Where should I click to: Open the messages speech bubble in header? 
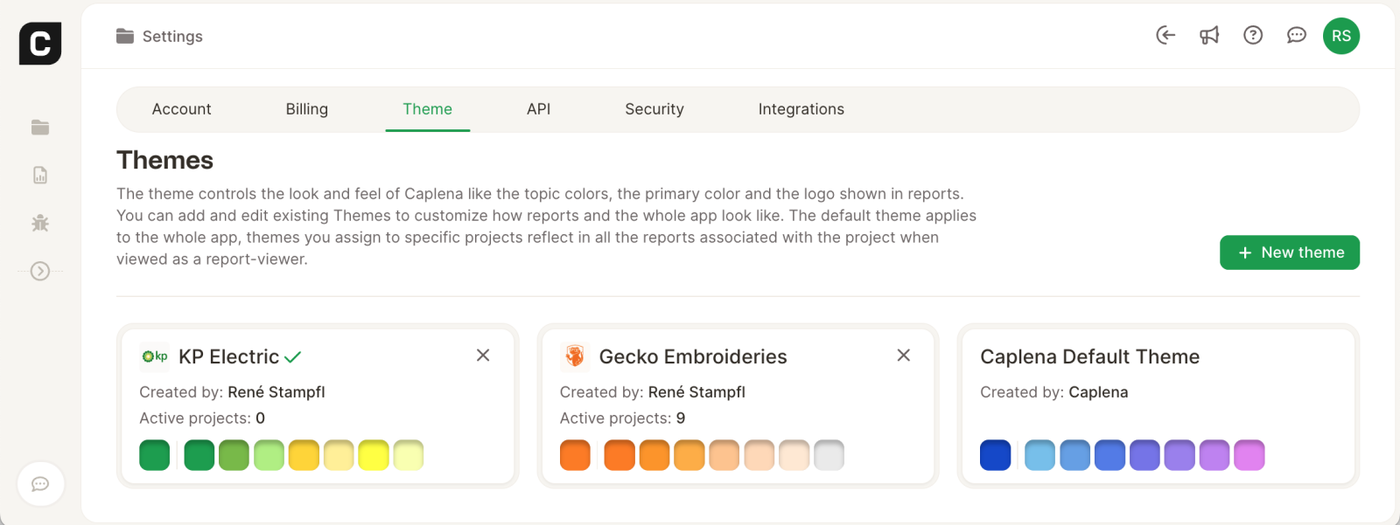(1297, 35)
